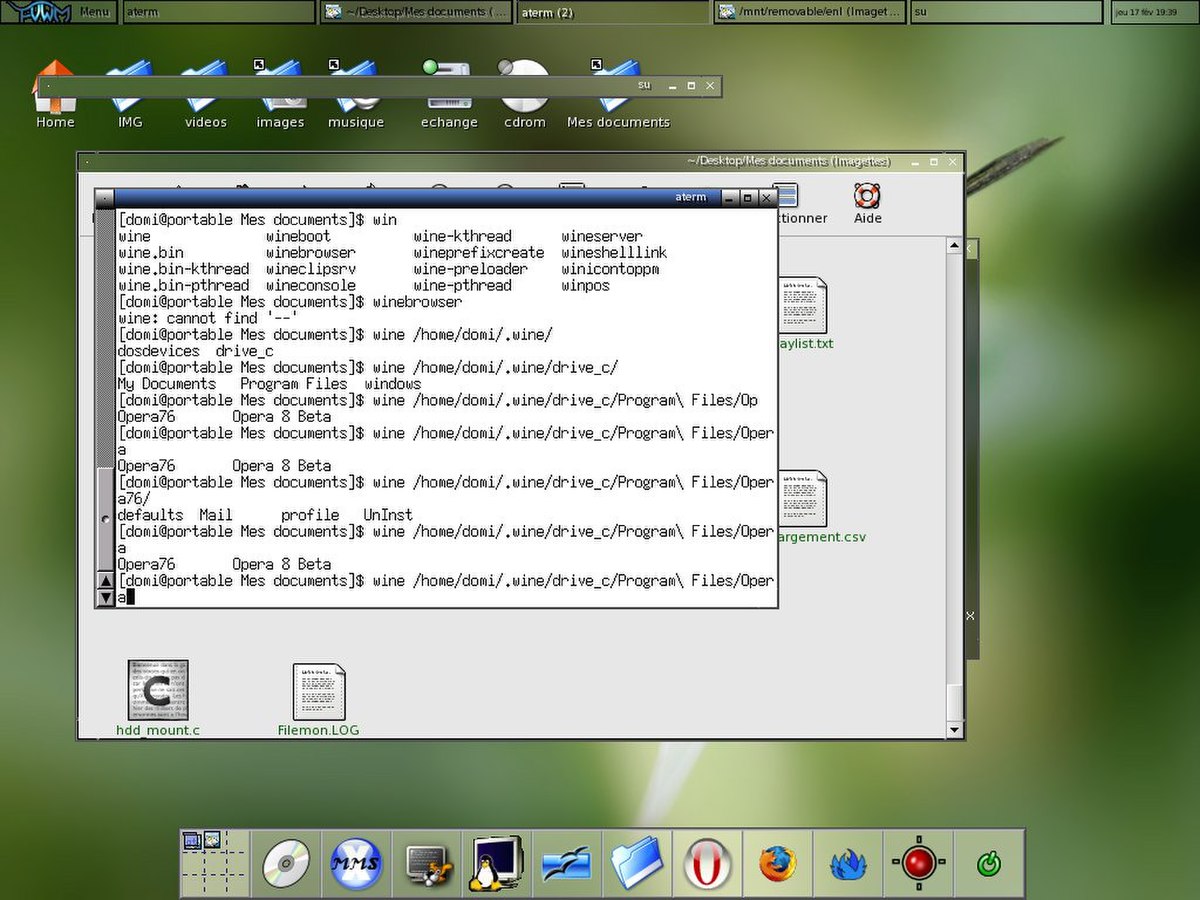Click the aterm scrollbar down arrow
Image resolution: width=1200 pixels, height=900 pixels.
[x=105, y=598]
